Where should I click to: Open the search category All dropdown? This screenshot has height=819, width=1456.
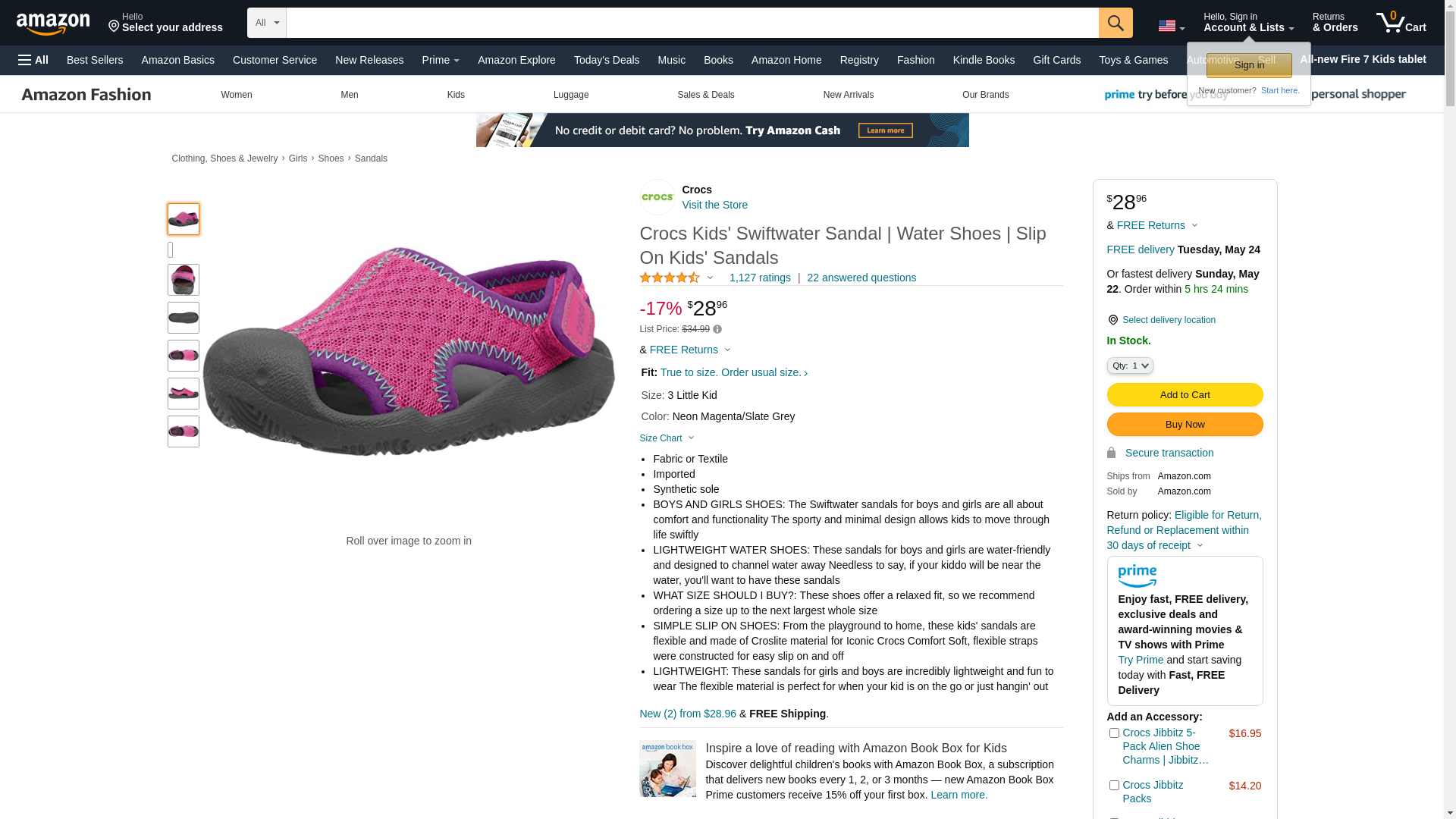coord(267,23)
